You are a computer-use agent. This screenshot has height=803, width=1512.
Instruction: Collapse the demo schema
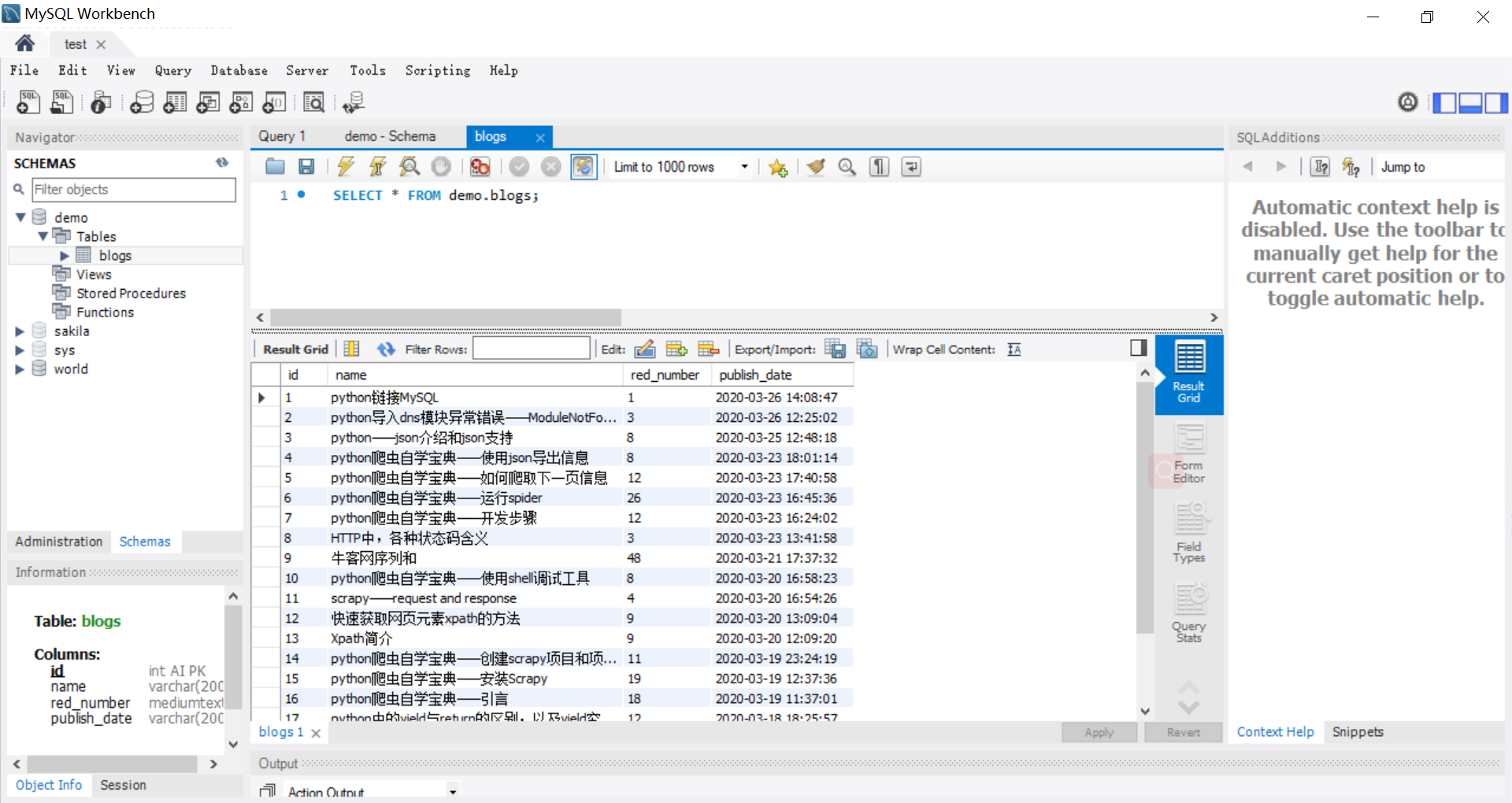[20, 217]
